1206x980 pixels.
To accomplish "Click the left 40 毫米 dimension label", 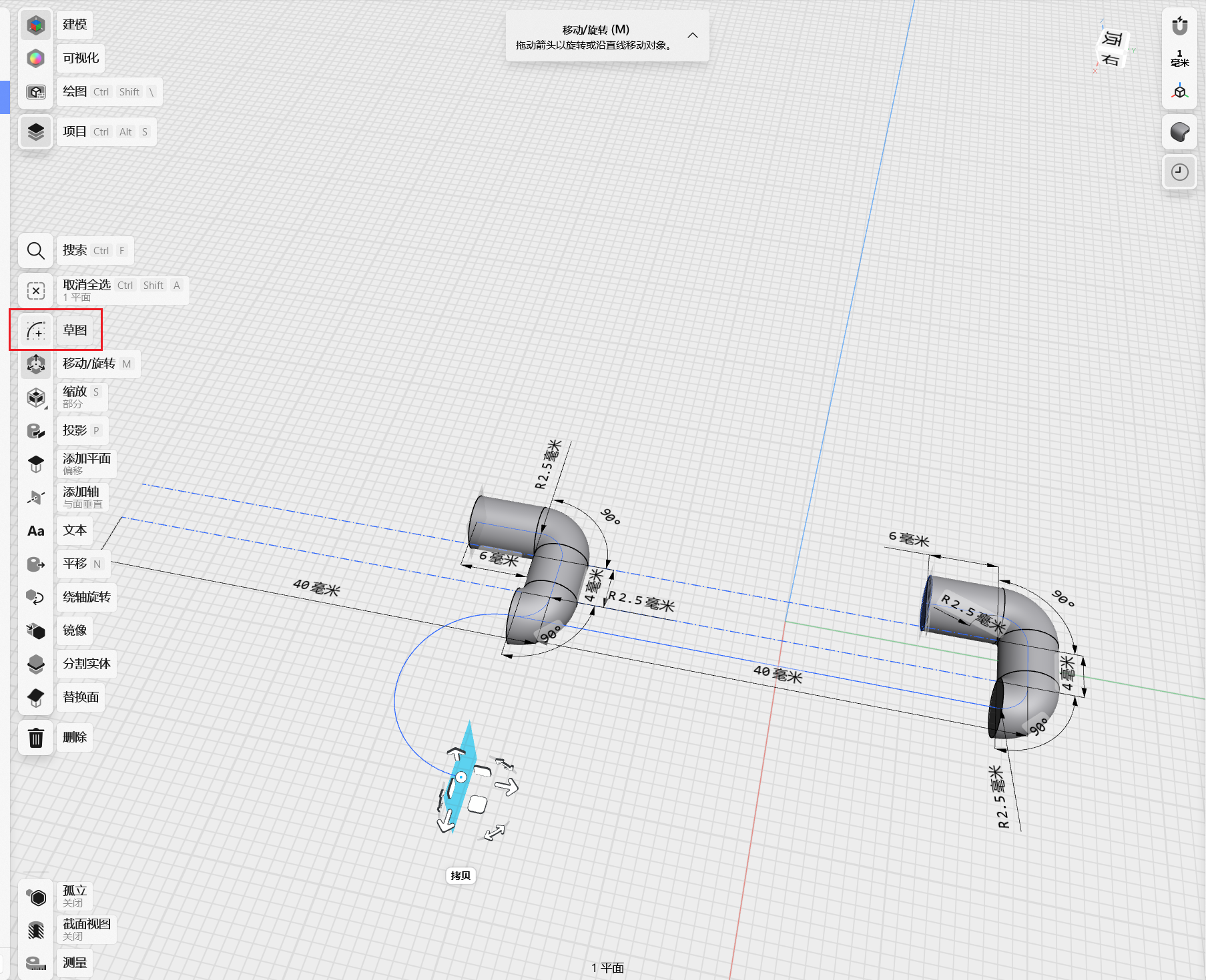I will (316, 588).
